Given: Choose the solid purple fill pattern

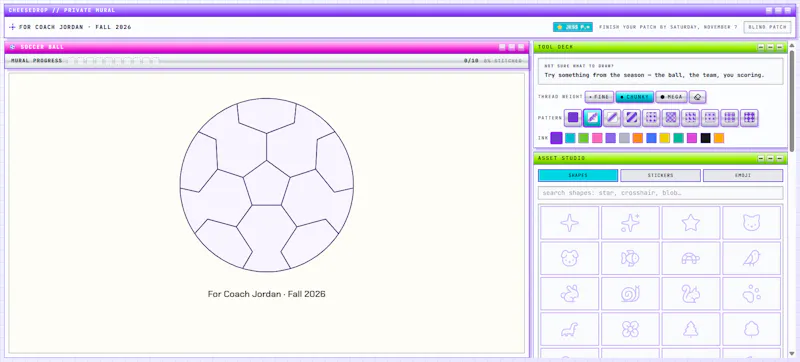Looking at the screenshot, I should pos(573,118).
